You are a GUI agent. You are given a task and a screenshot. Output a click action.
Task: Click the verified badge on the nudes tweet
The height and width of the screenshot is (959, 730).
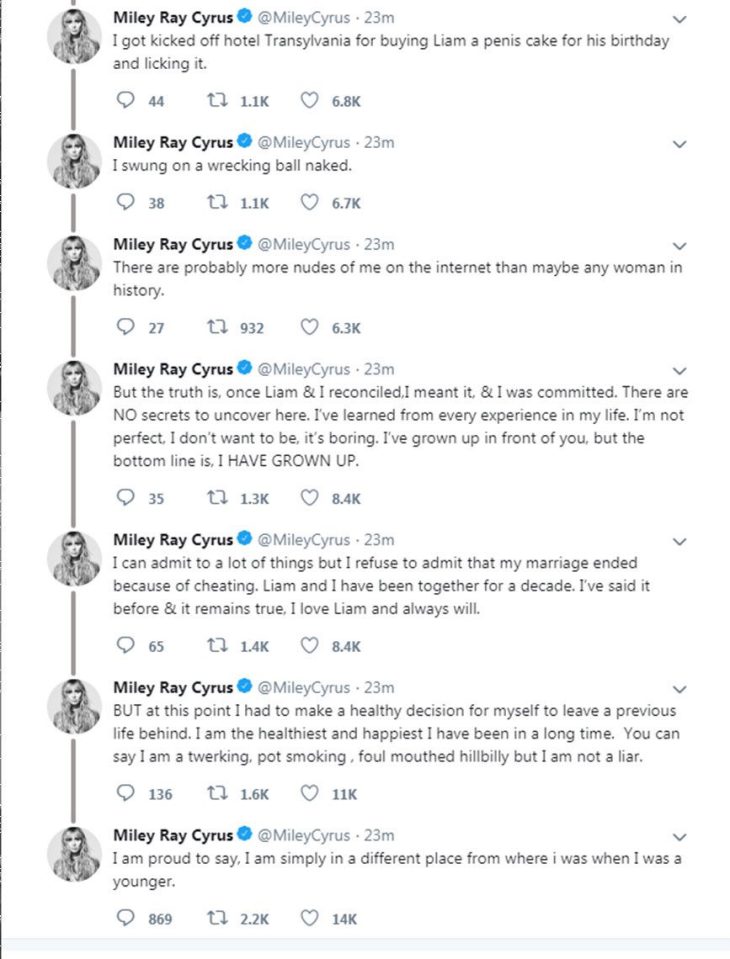click(x=245, y=243)
